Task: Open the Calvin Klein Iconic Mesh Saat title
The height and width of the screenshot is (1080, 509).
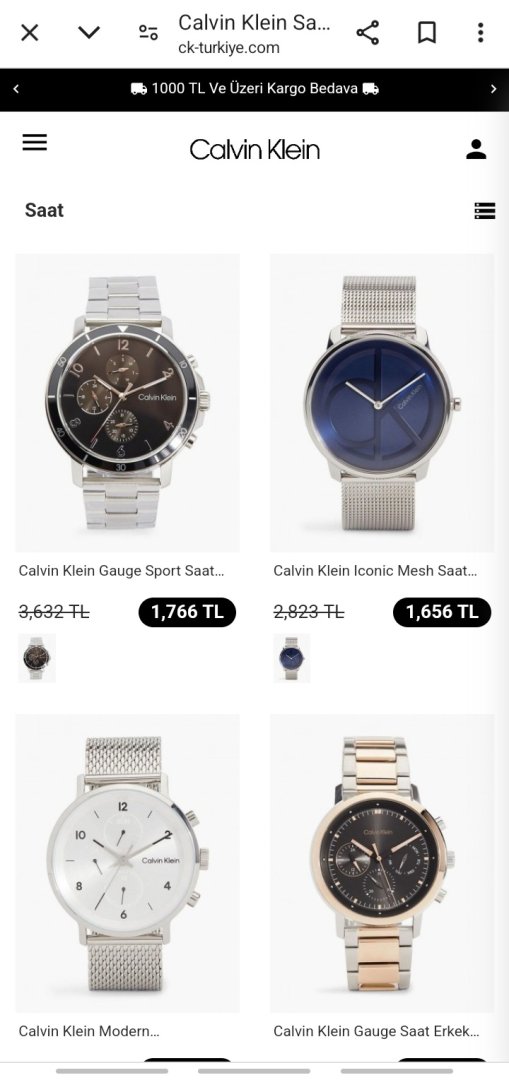Action: point(375,571)
